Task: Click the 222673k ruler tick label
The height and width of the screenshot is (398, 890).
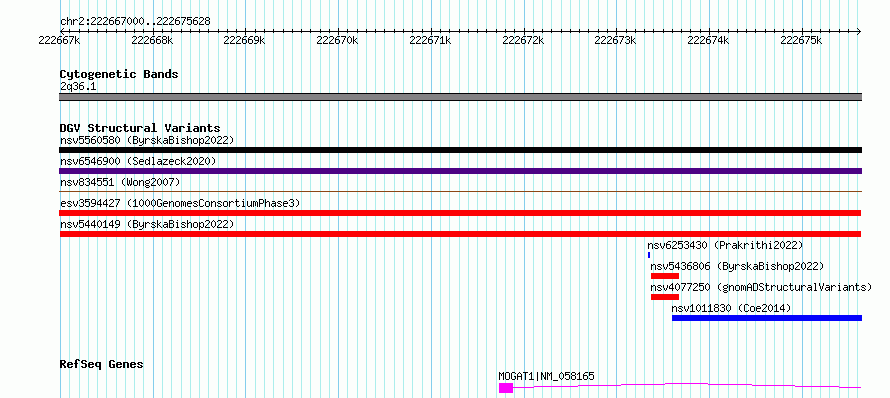Action: (616, 40)
